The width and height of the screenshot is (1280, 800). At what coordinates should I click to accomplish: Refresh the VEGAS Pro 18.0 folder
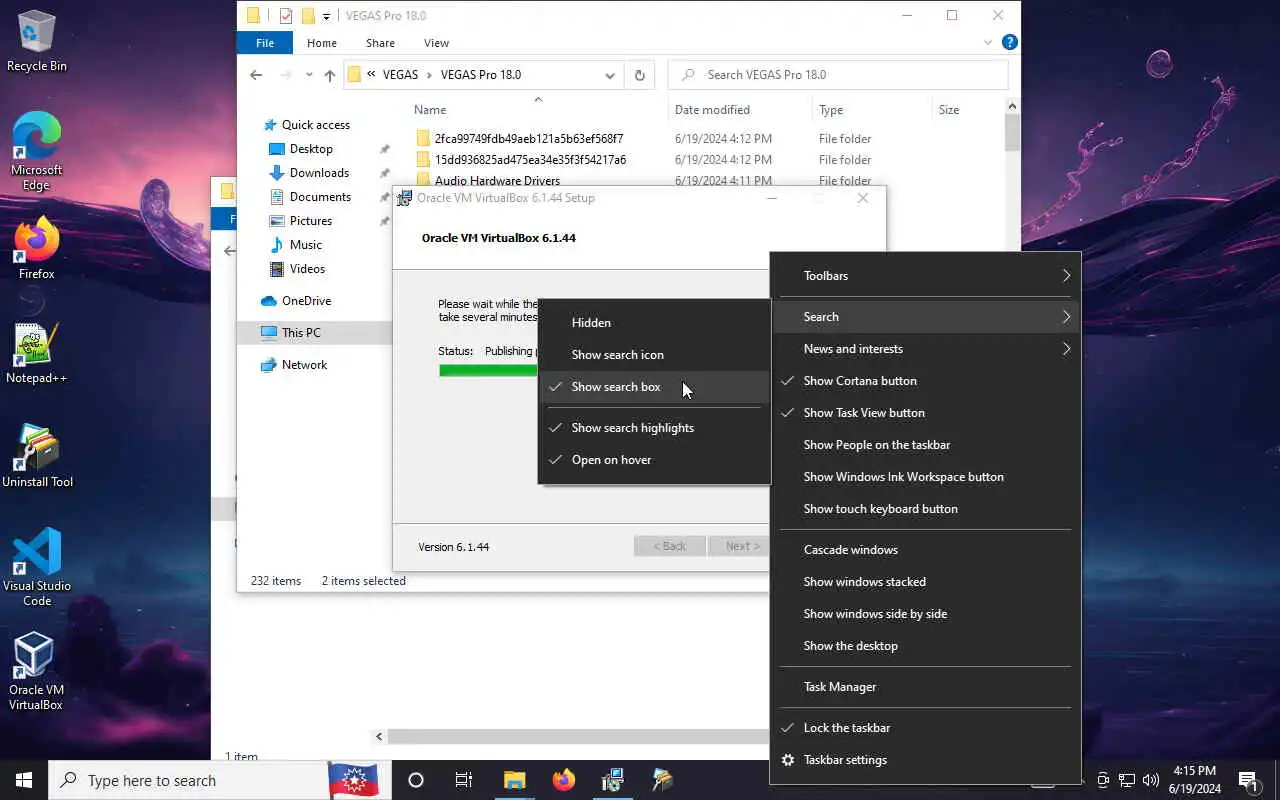click(x=640, y=75)
